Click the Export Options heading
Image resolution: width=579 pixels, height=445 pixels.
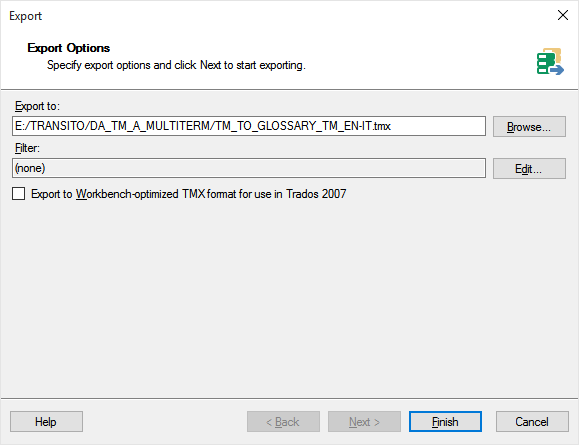point(69,48)
